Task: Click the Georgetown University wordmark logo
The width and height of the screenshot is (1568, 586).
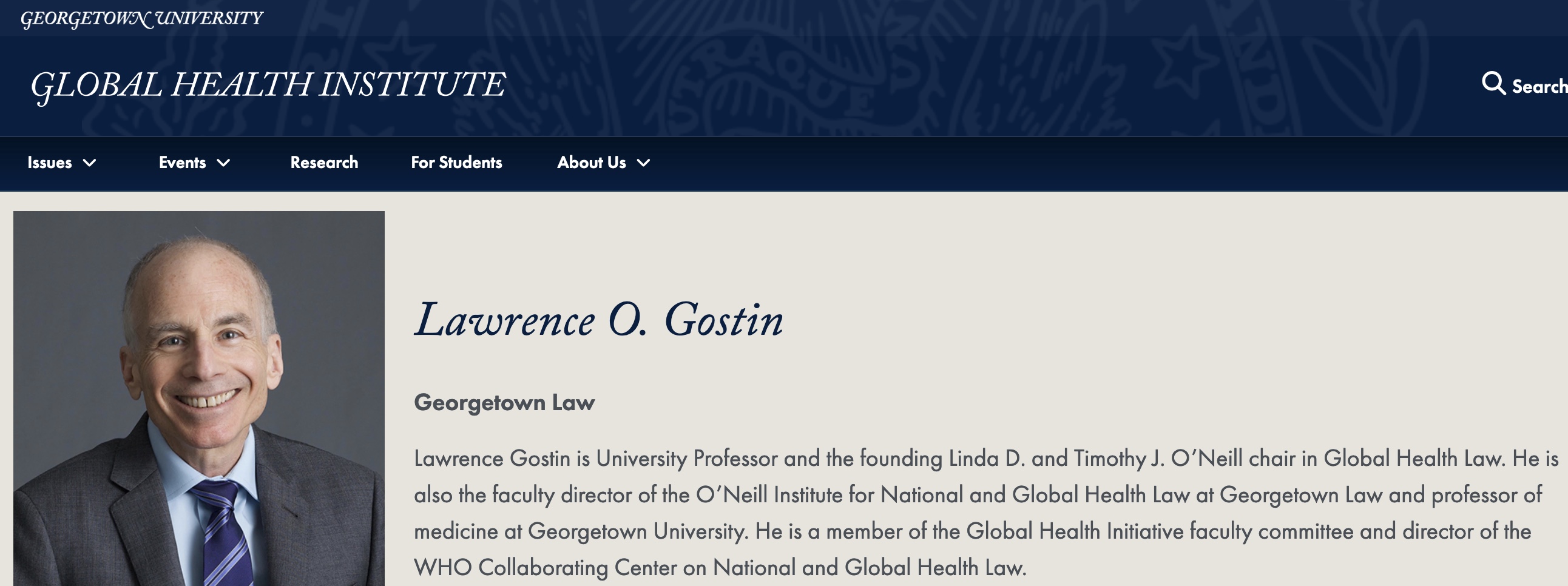Action: point(141,19)
